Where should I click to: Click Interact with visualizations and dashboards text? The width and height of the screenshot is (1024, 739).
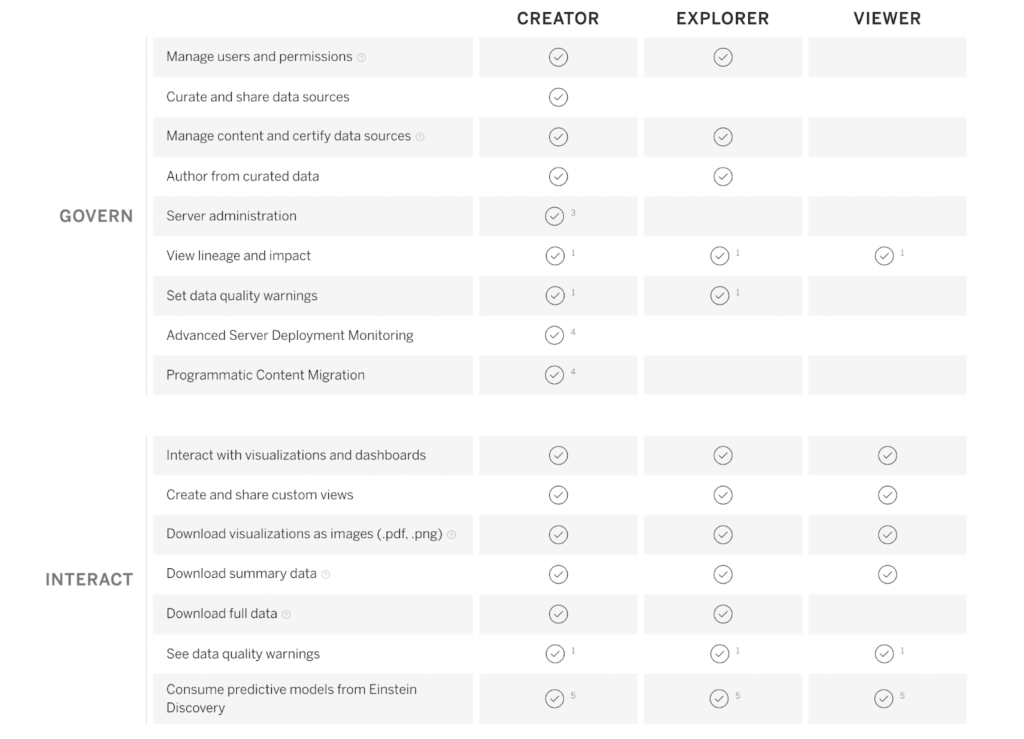[296, 455]
